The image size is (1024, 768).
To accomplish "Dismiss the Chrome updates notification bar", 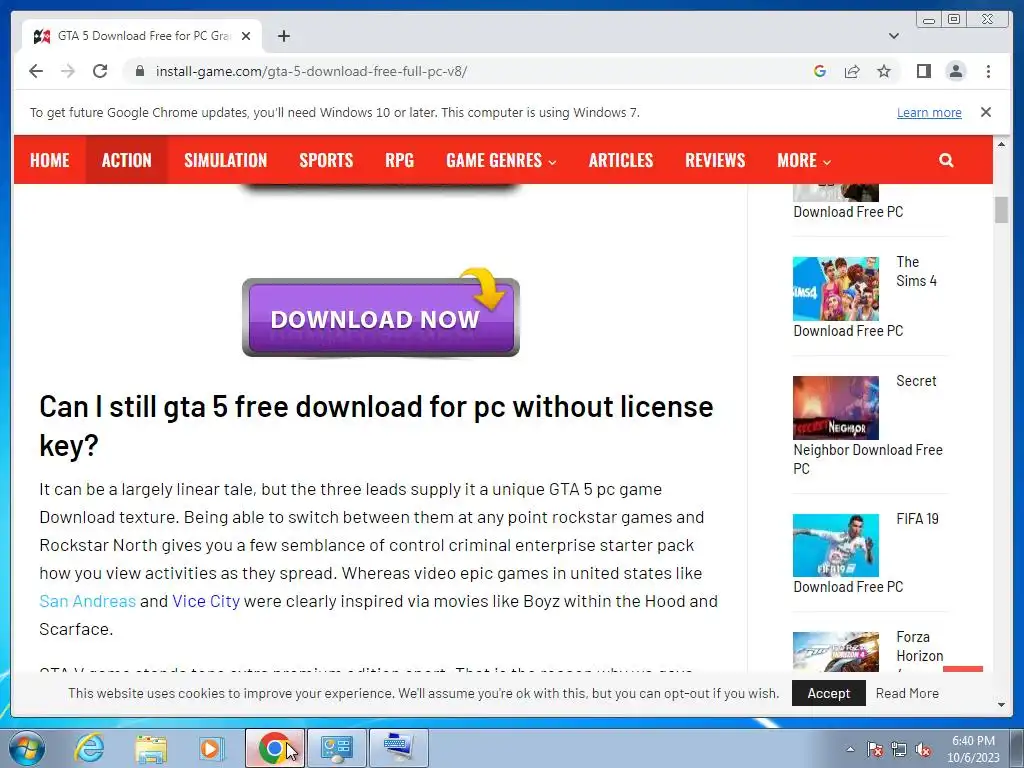I will [986, 112].
